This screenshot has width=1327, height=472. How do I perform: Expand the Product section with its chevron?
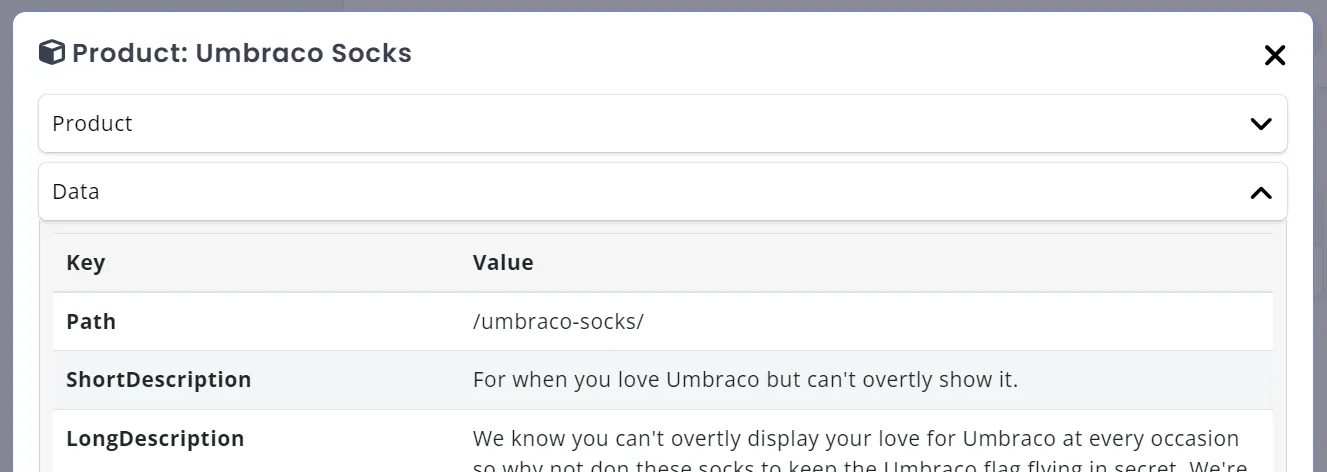coord(1260,124)
